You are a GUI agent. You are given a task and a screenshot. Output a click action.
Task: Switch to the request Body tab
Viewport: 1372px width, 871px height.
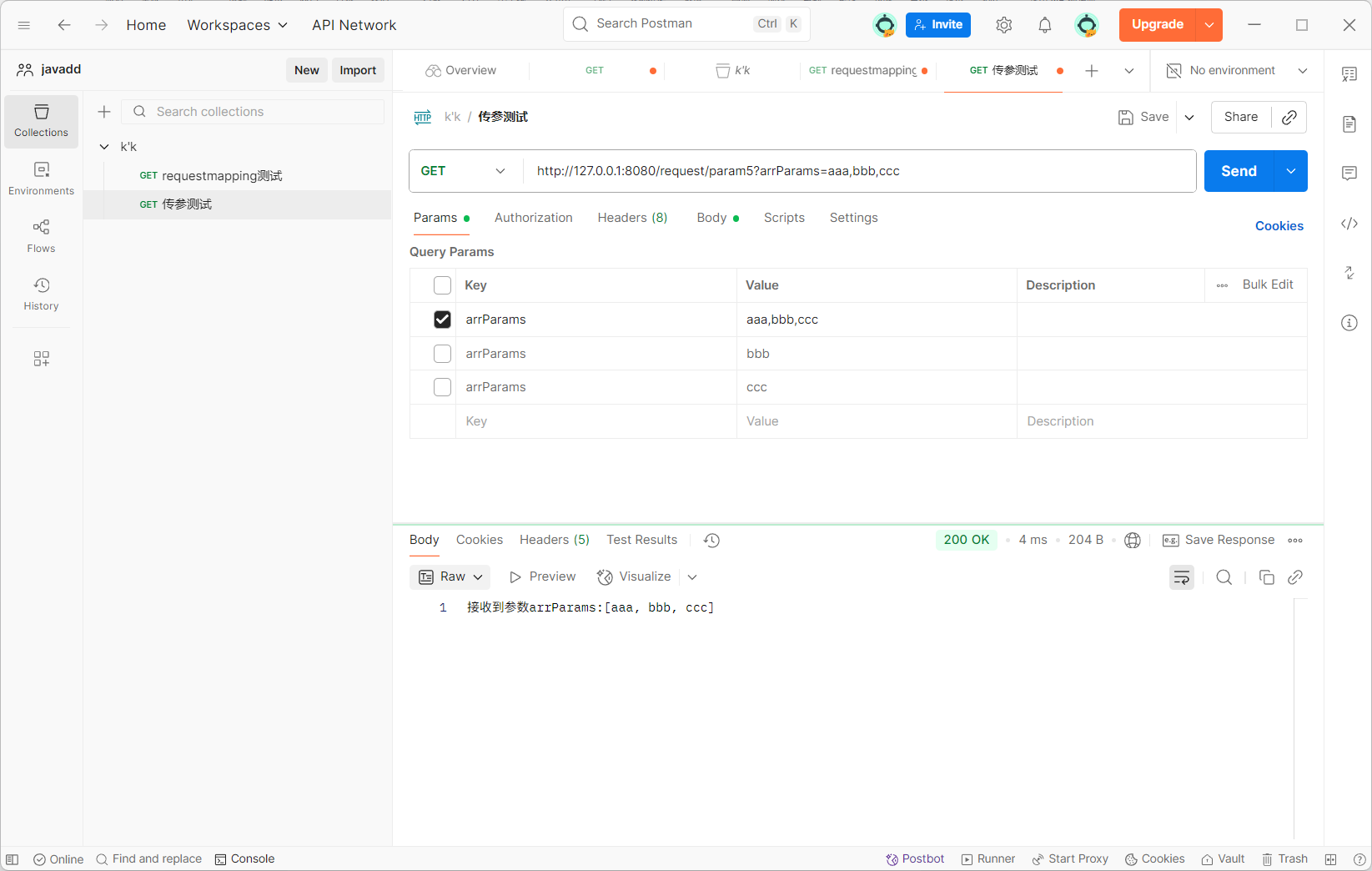[x=717, y=218]
